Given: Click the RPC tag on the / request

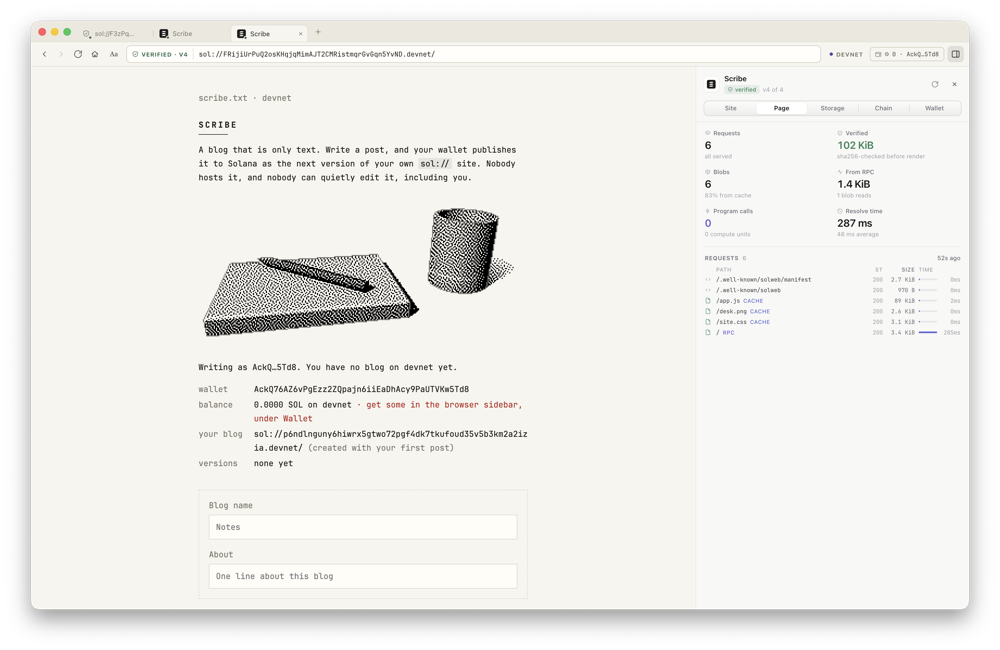Looking at the screenshot, I should point(728,333).
